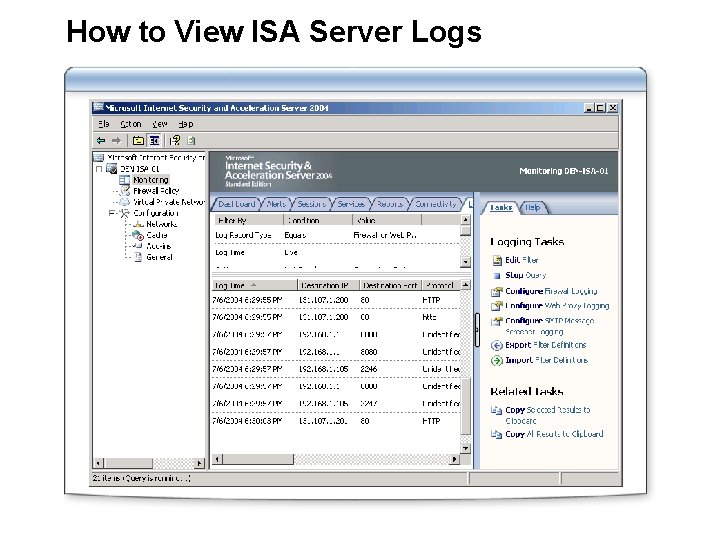Screen dimensions: 720x540
Task: Click the Configure Web Proxy Logging icon
Action: 496,306
